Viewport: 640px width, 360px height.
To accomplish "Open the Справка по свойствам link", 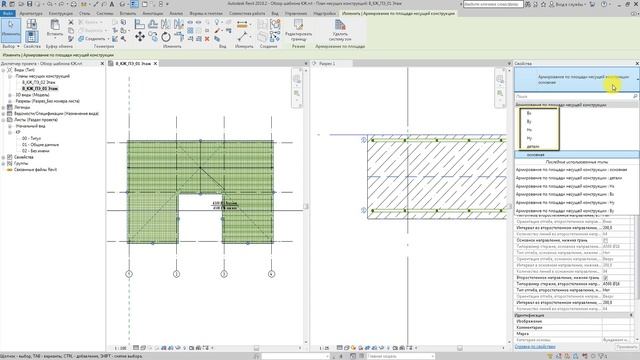I will tap(535, 347).
